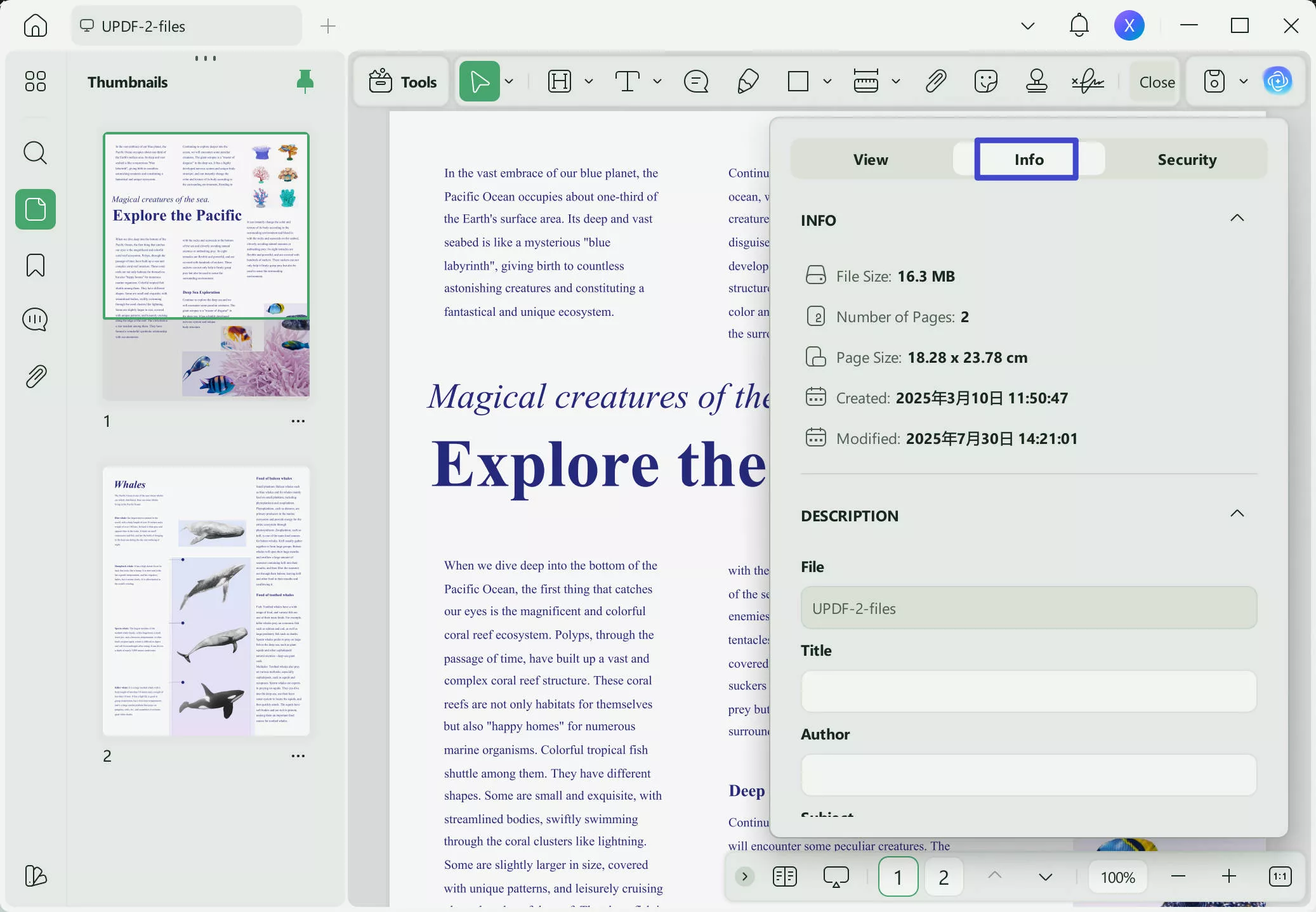Open the signature tool

tap(1088, 81)
